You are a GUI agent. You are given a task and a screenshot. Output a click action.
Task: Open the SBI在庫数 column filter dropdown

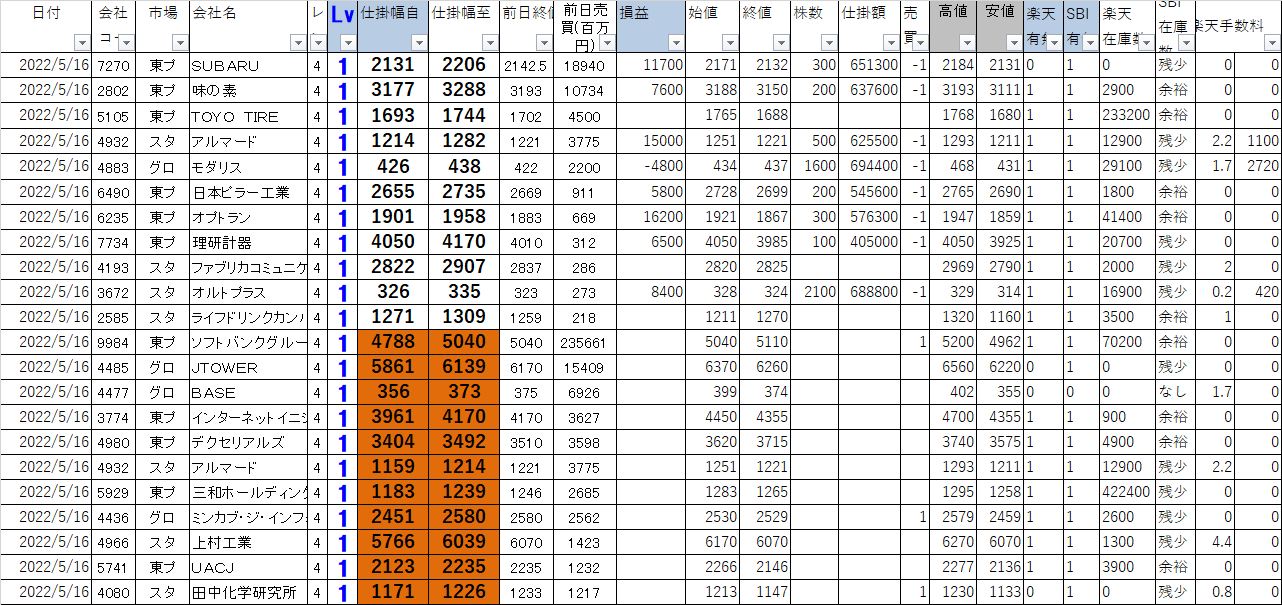tap(1185, 43)
